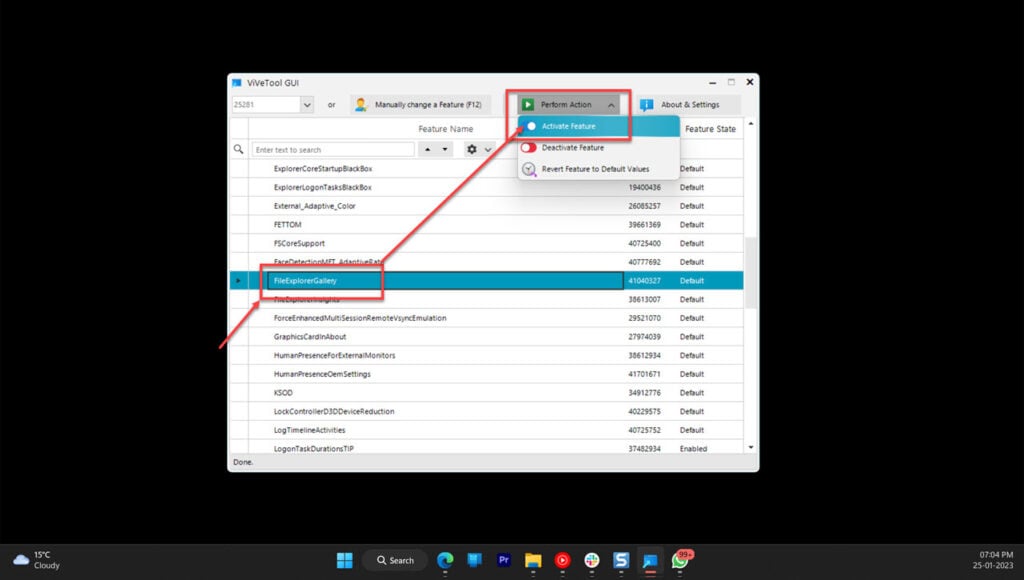Jump to next search match with down arrow
Screen dimensions: 1024x580
(x=445, y=150)
